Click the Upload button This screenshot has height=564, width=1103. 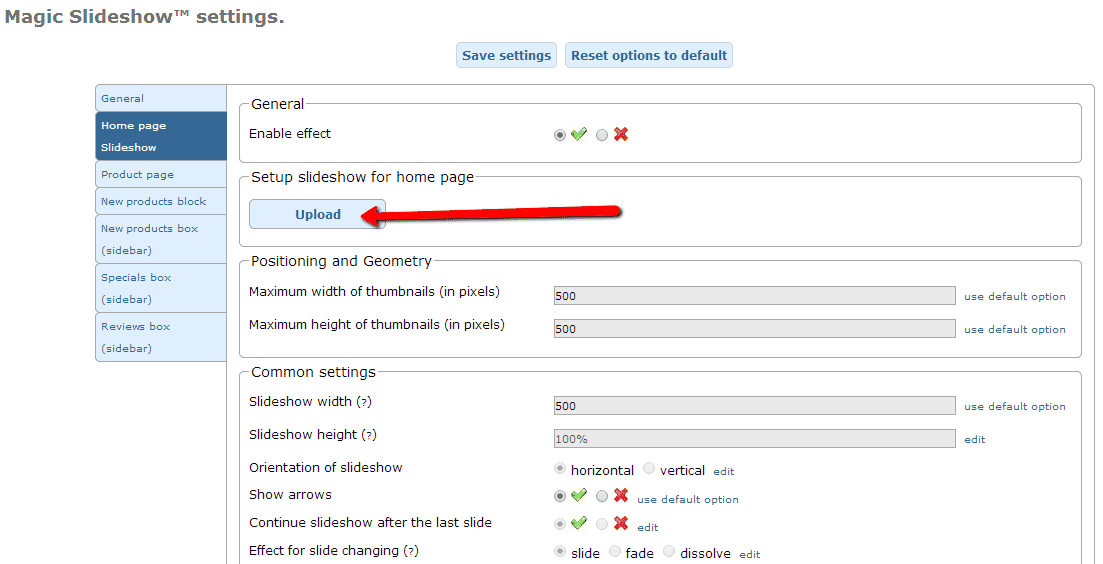[x=317, y=214]
